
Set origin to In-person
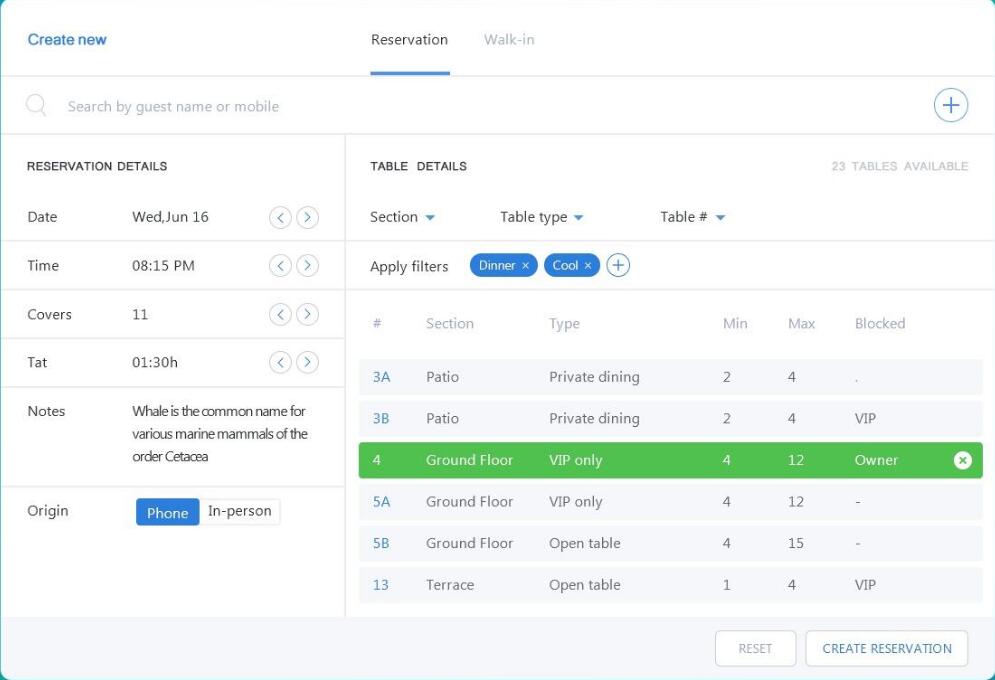(x=240, y=512)
